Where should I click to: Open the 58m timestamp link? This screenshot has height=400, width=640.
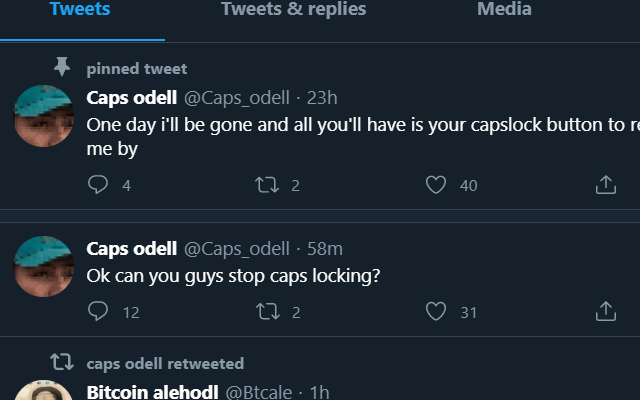click(324, 249)
